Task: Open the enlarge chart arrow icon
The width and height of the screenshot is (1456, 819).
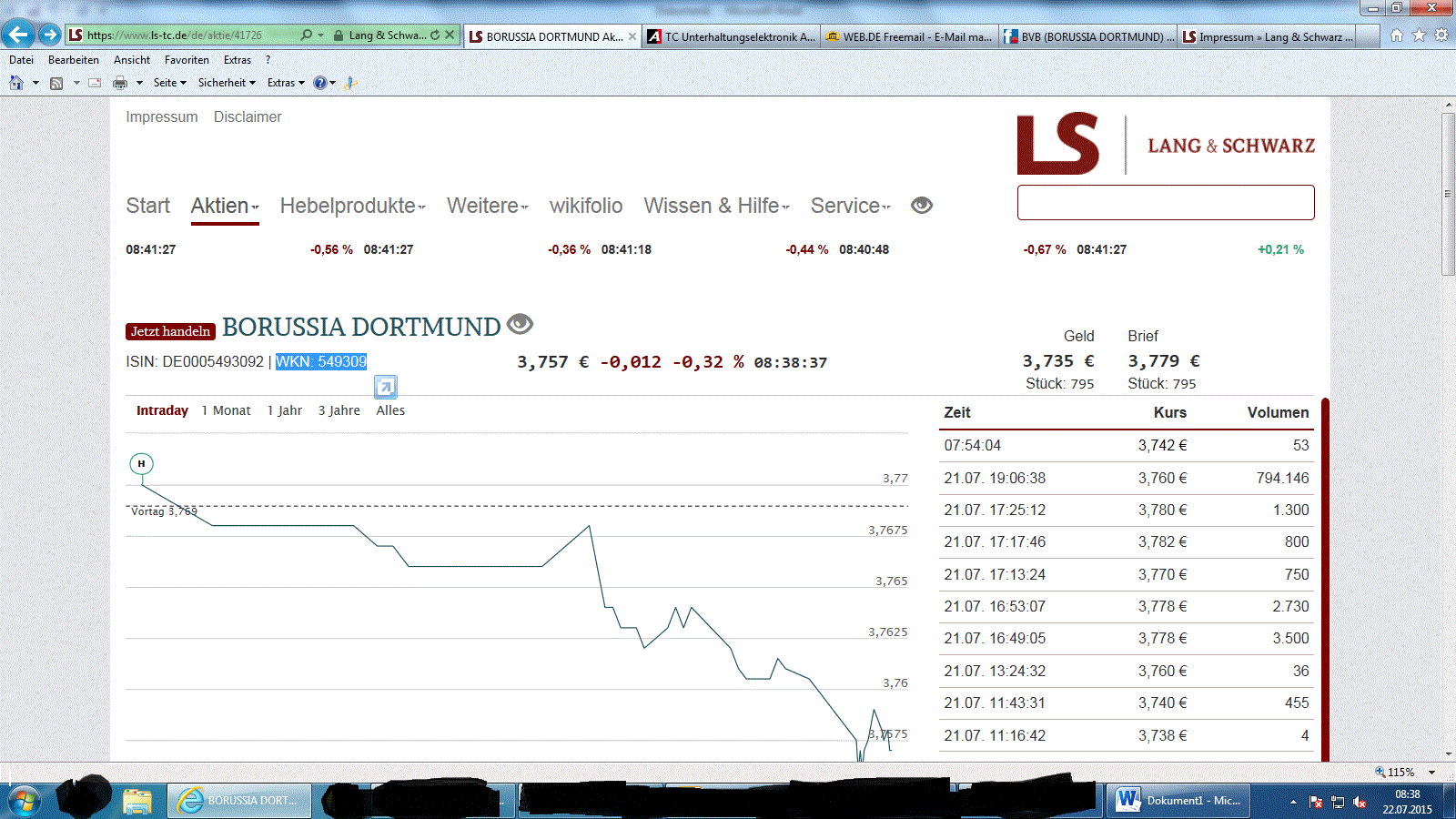Action: [x=386, y=388]
